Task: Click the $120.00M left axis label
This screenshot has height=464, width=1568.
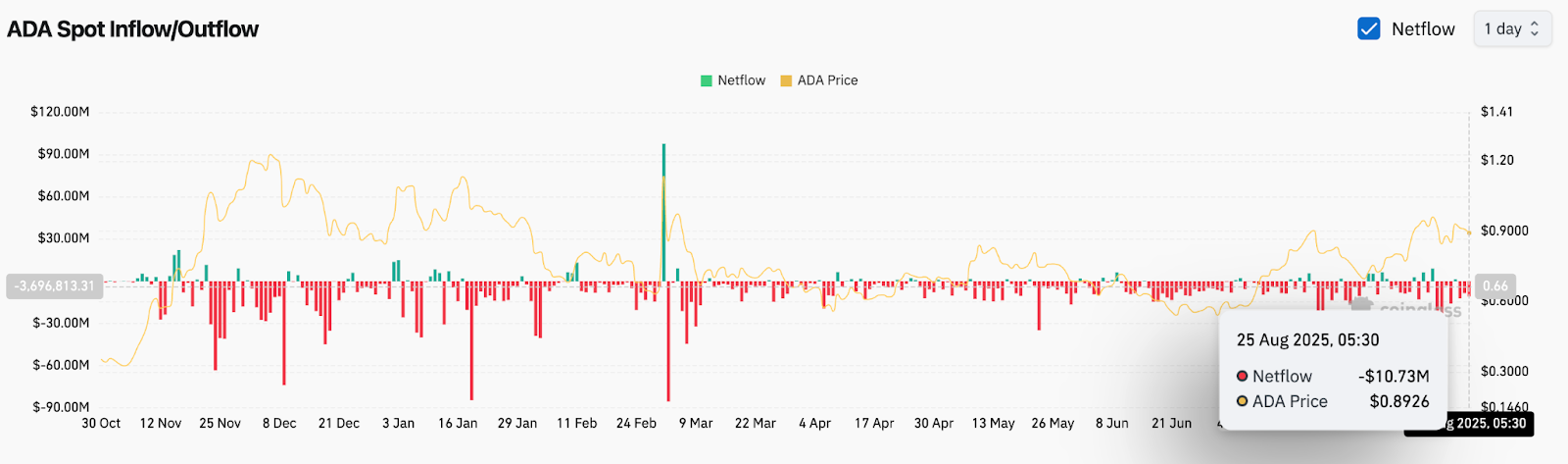Action: [60, 112]
